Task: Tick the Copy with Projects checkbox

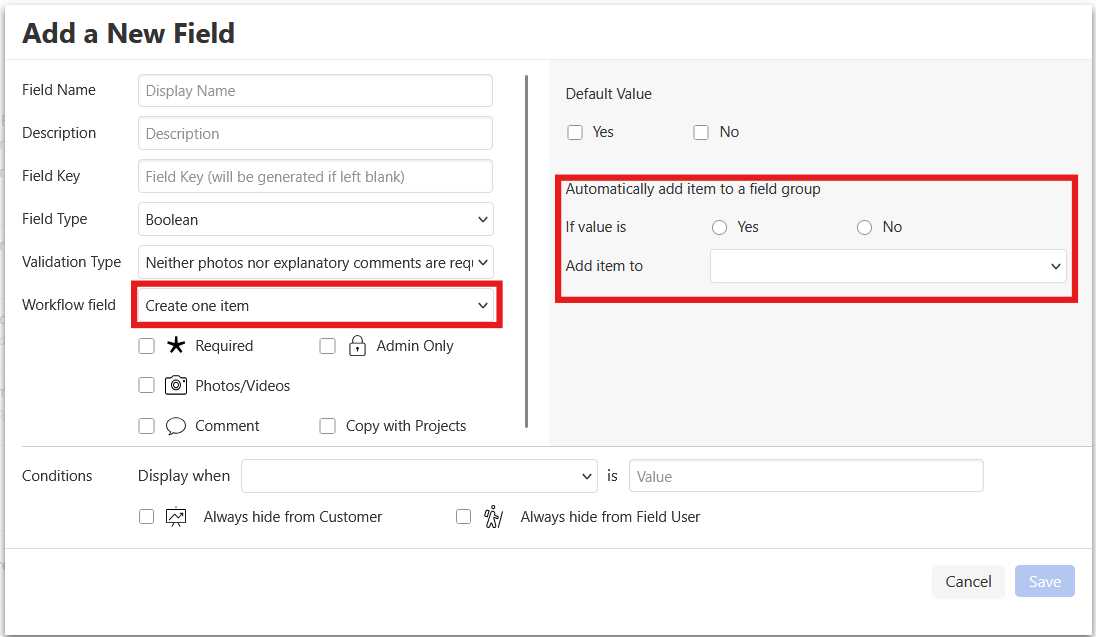Action: [327, 426]
